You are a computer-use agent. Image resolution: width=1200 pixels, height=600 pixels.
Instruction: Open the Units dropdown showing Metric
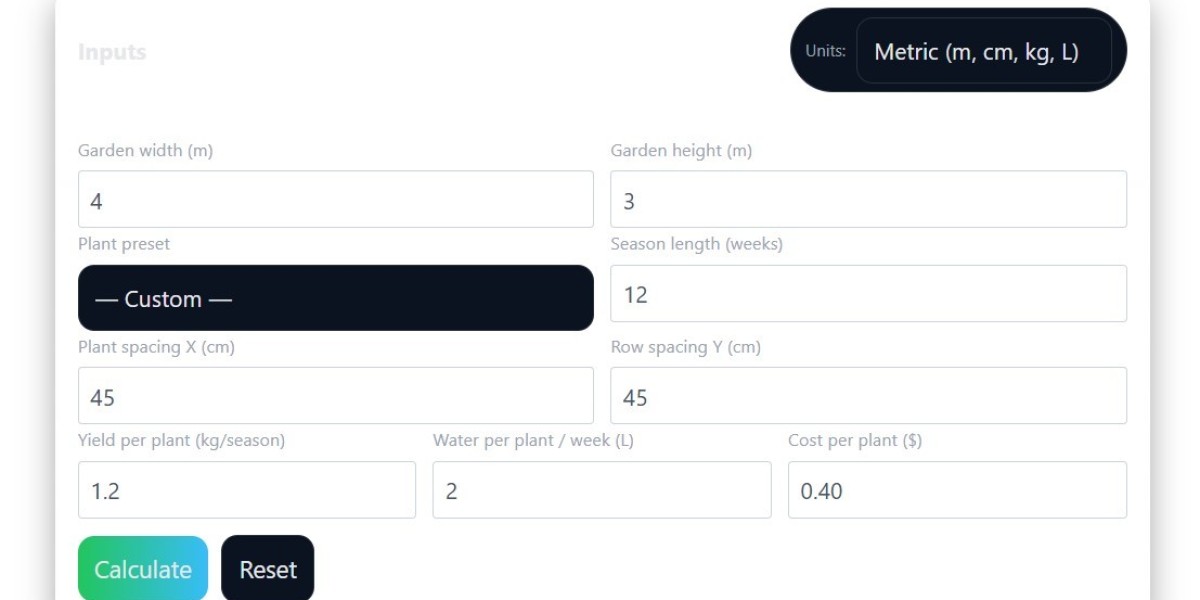pyautogui.click(x=985, y=50)
